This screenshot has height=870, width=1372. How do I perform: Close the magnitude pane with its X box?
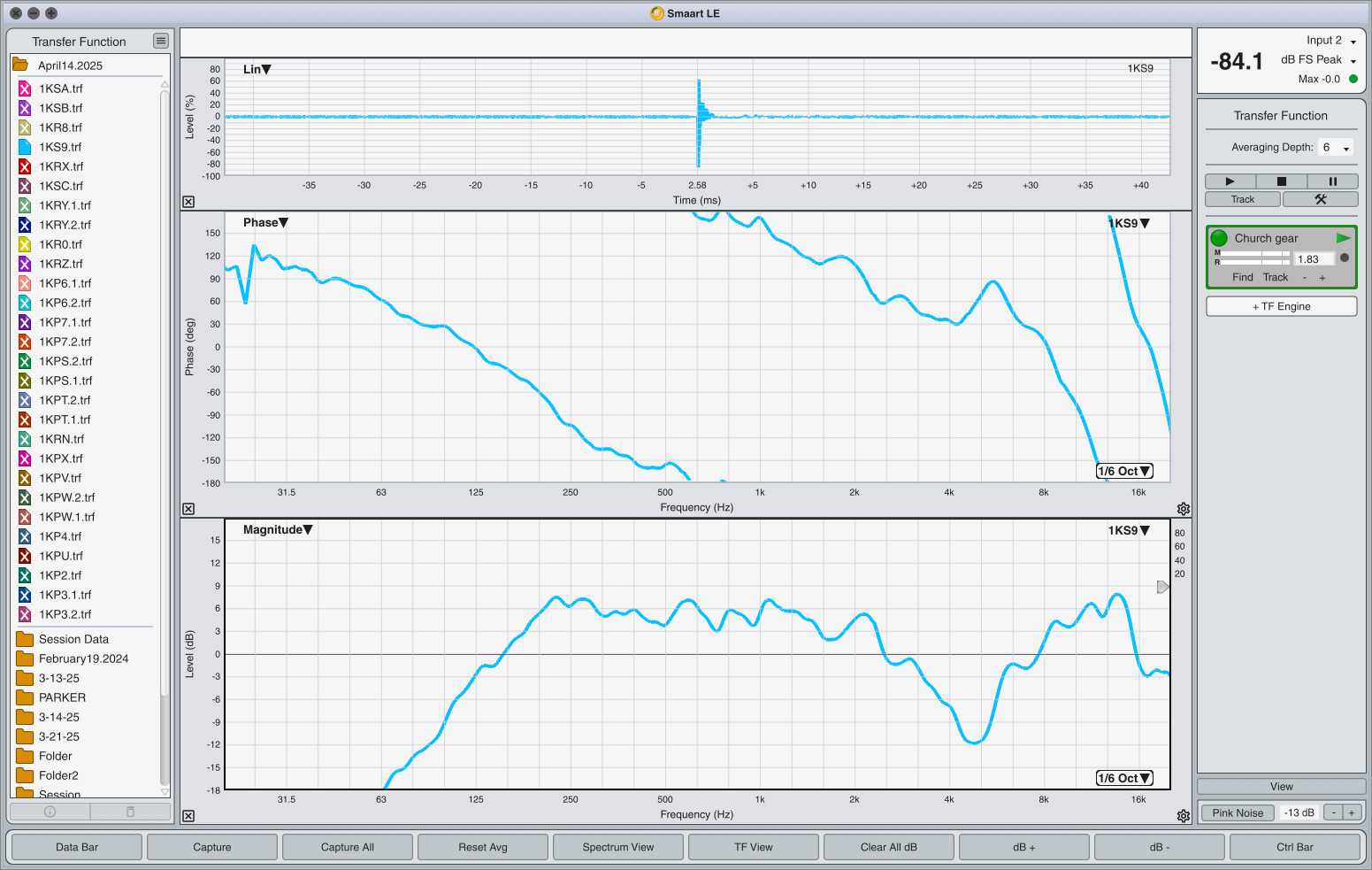[188, 816]
